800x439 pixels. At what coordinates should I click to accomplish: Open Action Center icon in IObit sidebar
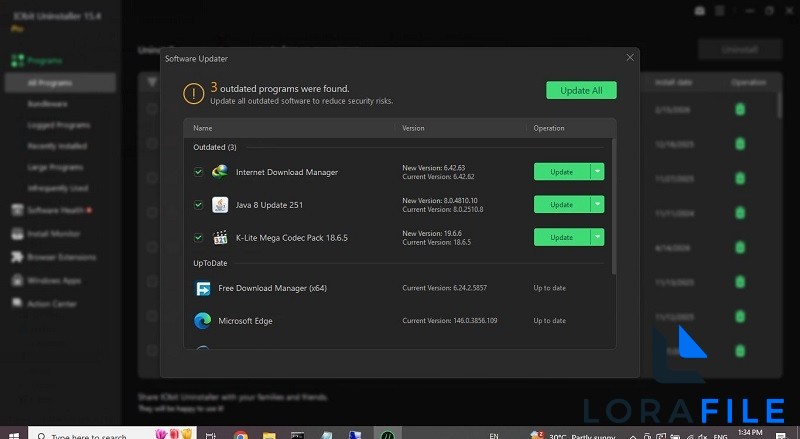(x=17, y=303)
